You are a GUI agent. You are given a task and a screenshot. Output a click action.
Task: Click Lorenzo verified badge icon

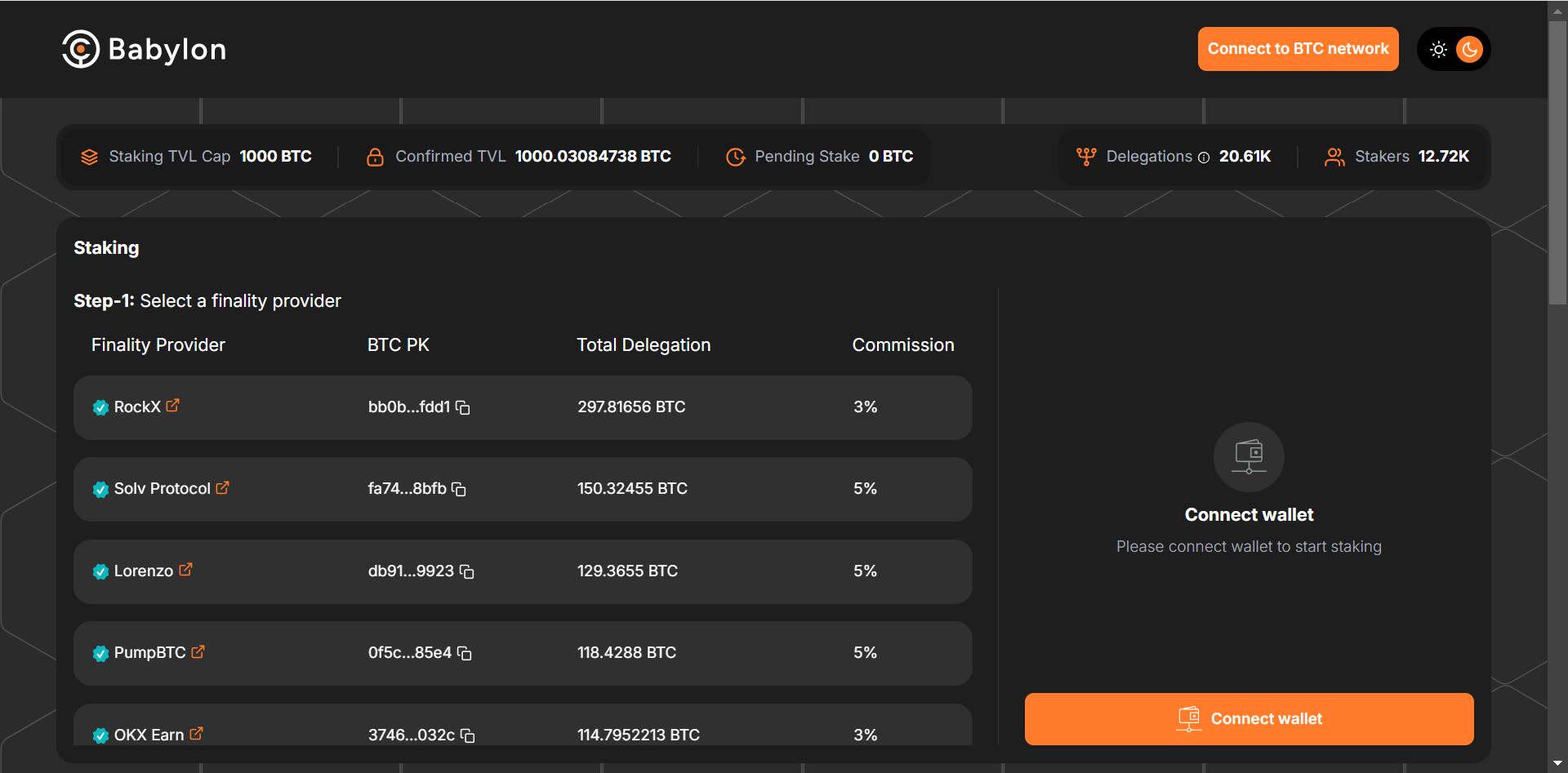[100, 571]
